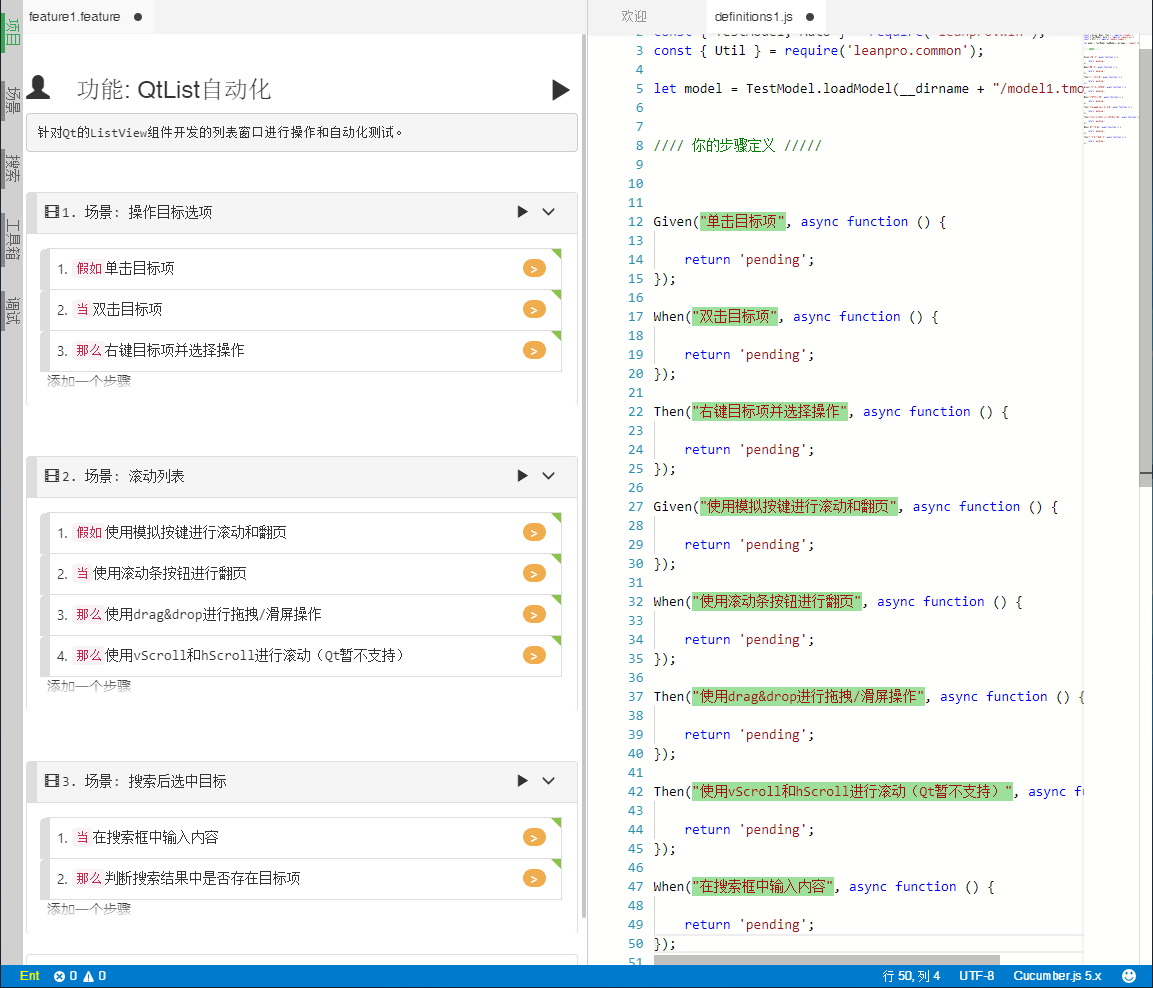Run scenario 3 搜索后选中目标
Screen dimensions: 1153x988
click(522, 781)
